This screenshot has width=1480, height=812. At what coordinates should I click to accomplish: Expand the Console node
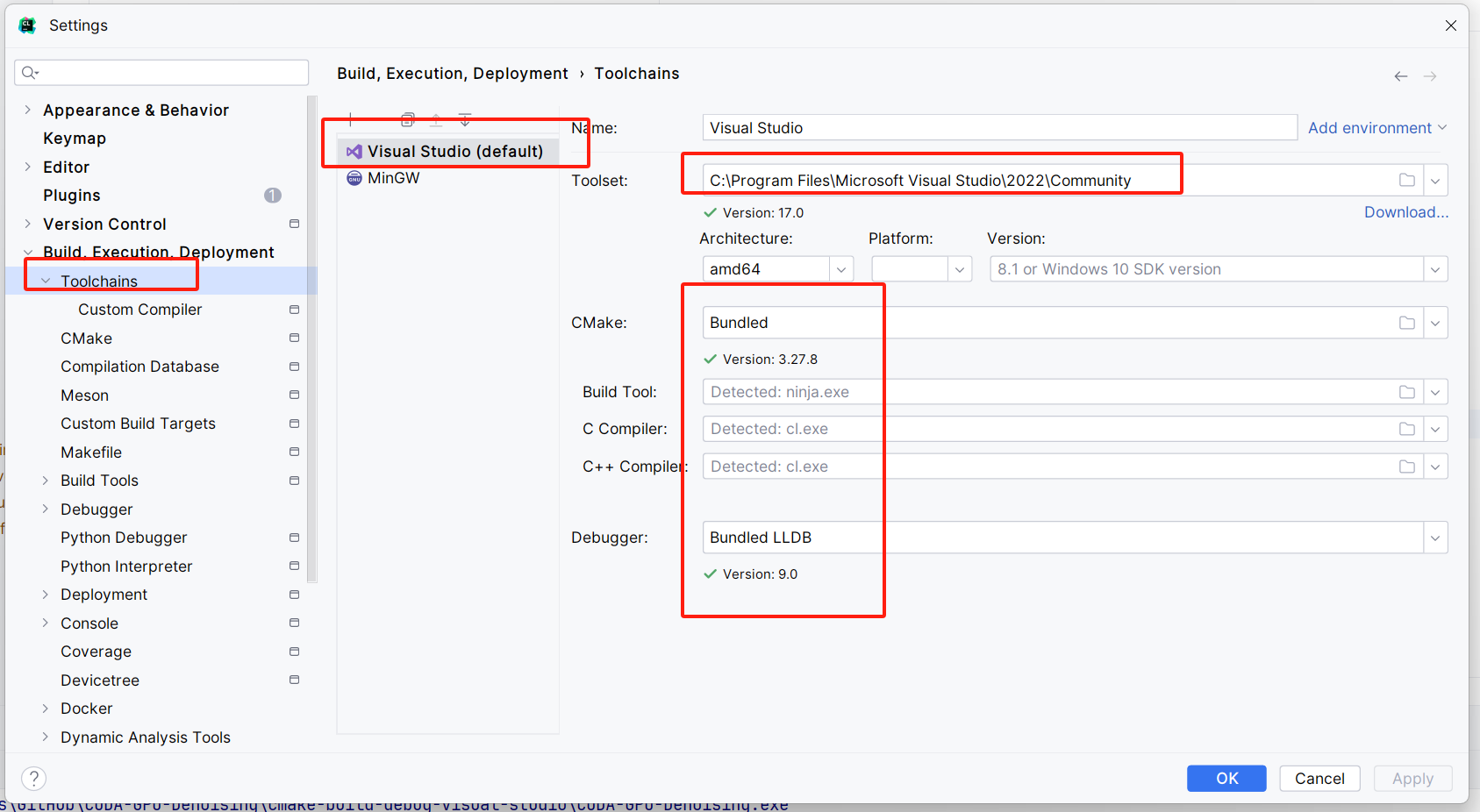45,623
